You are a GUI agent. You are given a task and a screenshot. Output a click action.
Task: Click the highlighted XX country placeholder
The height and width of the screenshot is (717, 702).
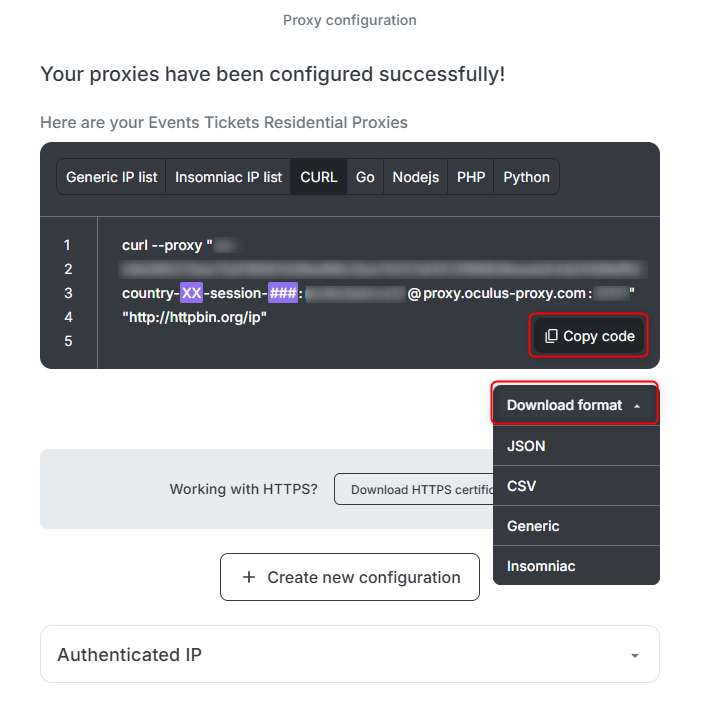tap(191, 293)
